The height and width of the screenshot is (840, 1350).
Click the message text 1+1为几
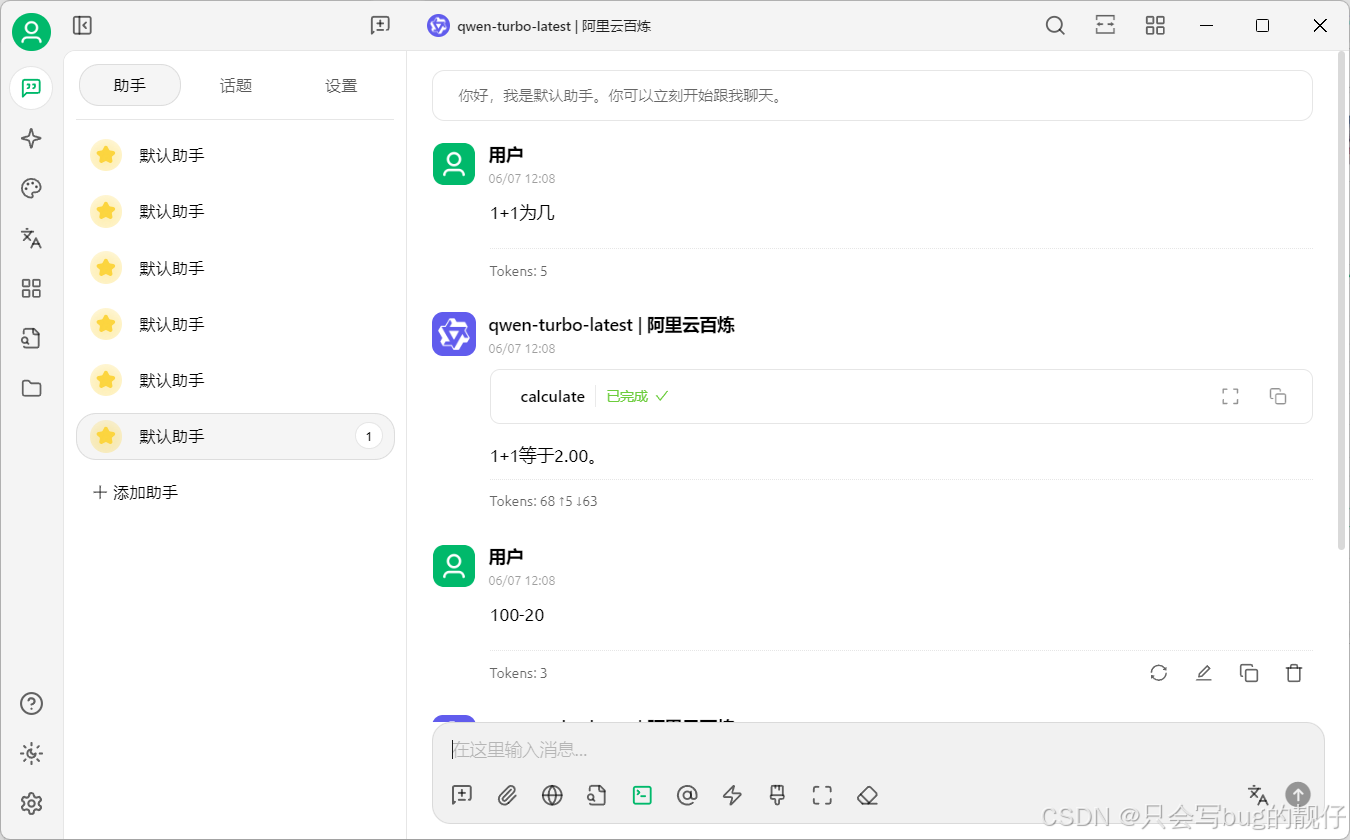click(x=522, y=213)
